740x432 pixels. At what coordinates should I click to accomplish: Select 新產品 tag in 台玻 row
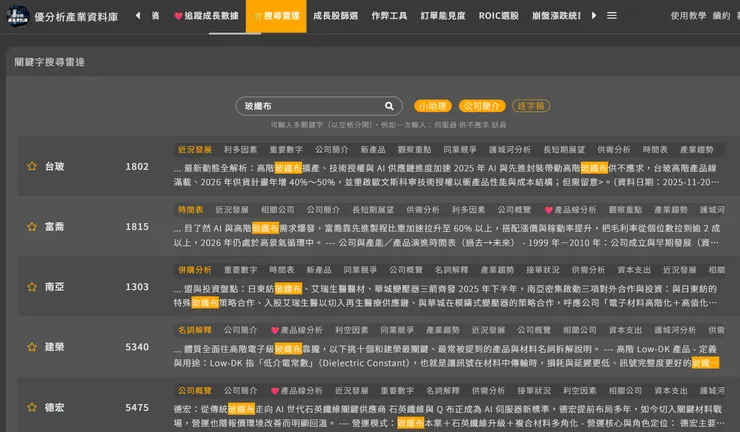[373, 150]
